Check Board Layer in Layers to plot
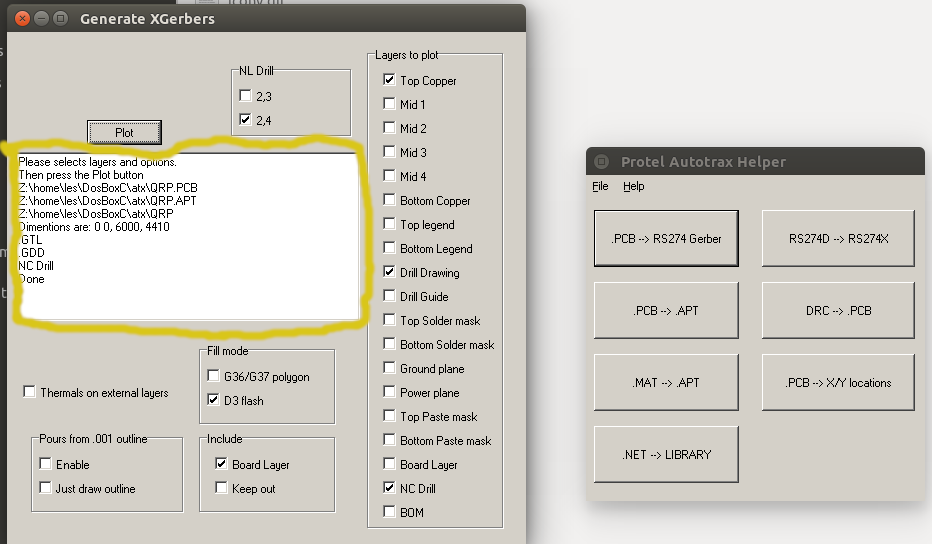The height and width of the screenshot is (544, 932). 389,463
